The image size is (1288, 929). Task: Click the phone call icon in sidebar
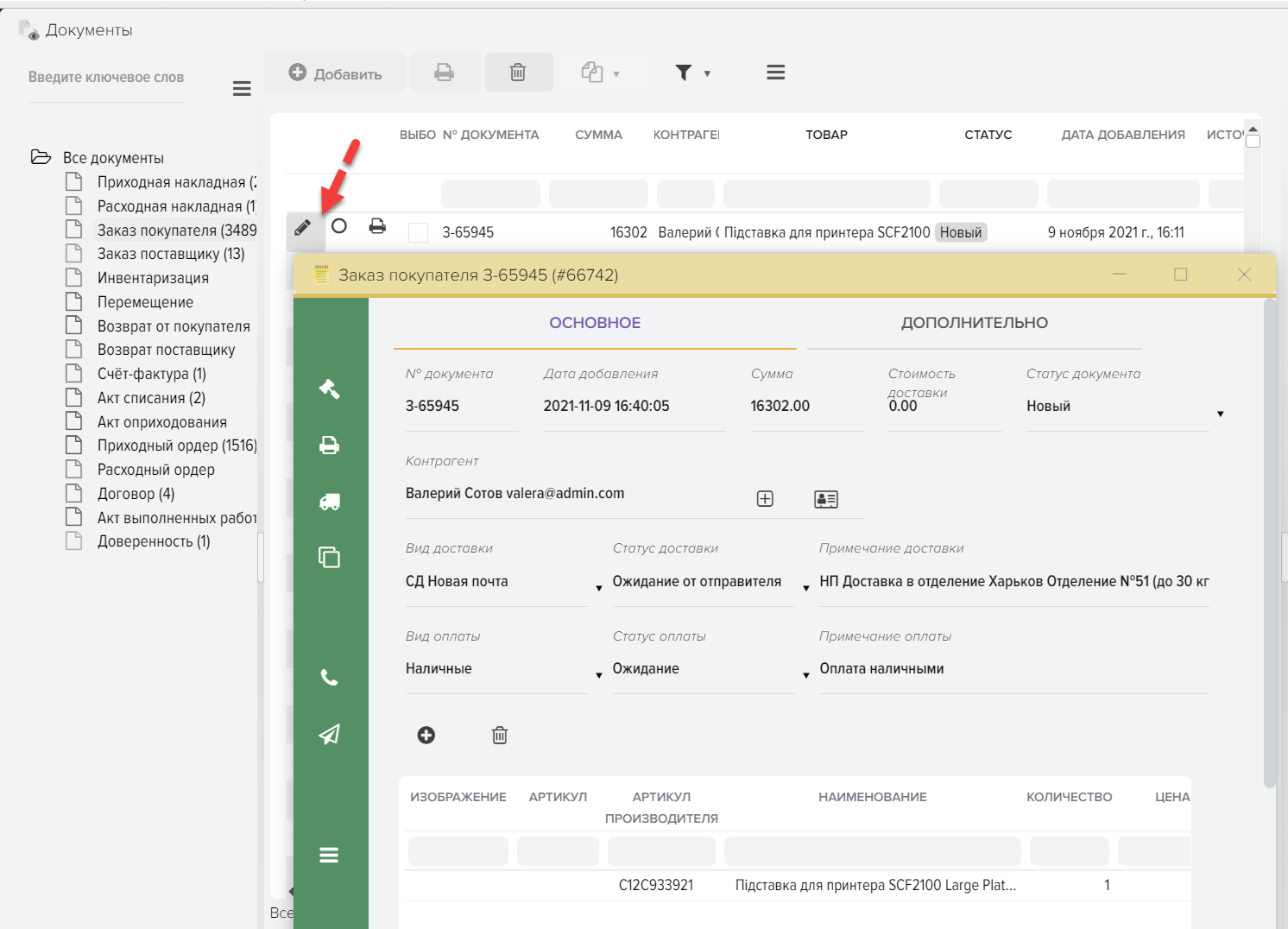click(329, 678)
